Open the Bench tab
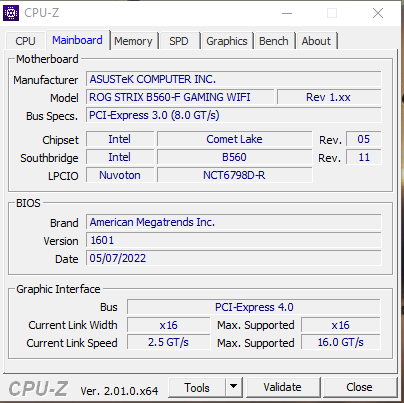 274,41
